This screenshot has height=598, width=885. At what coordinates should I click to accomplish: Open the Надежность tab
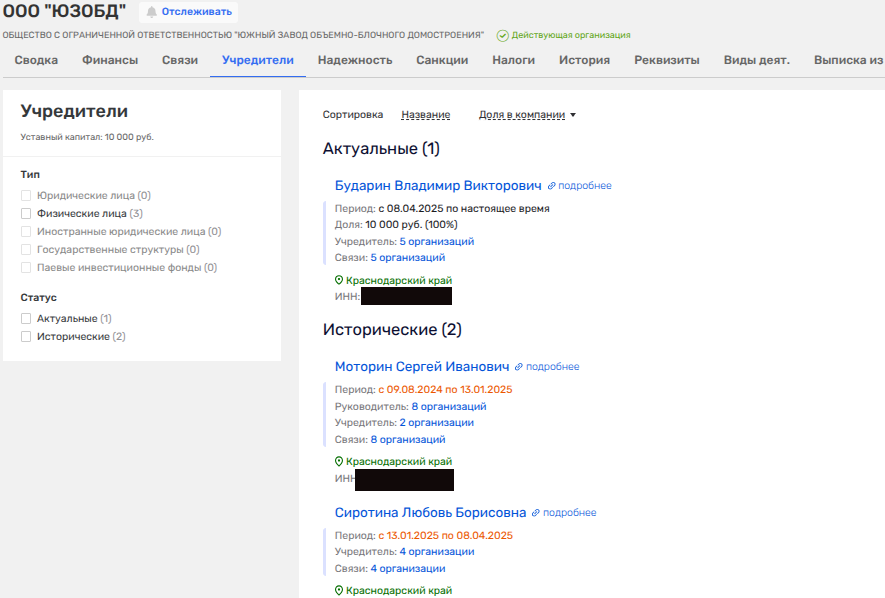click(355, 60)
